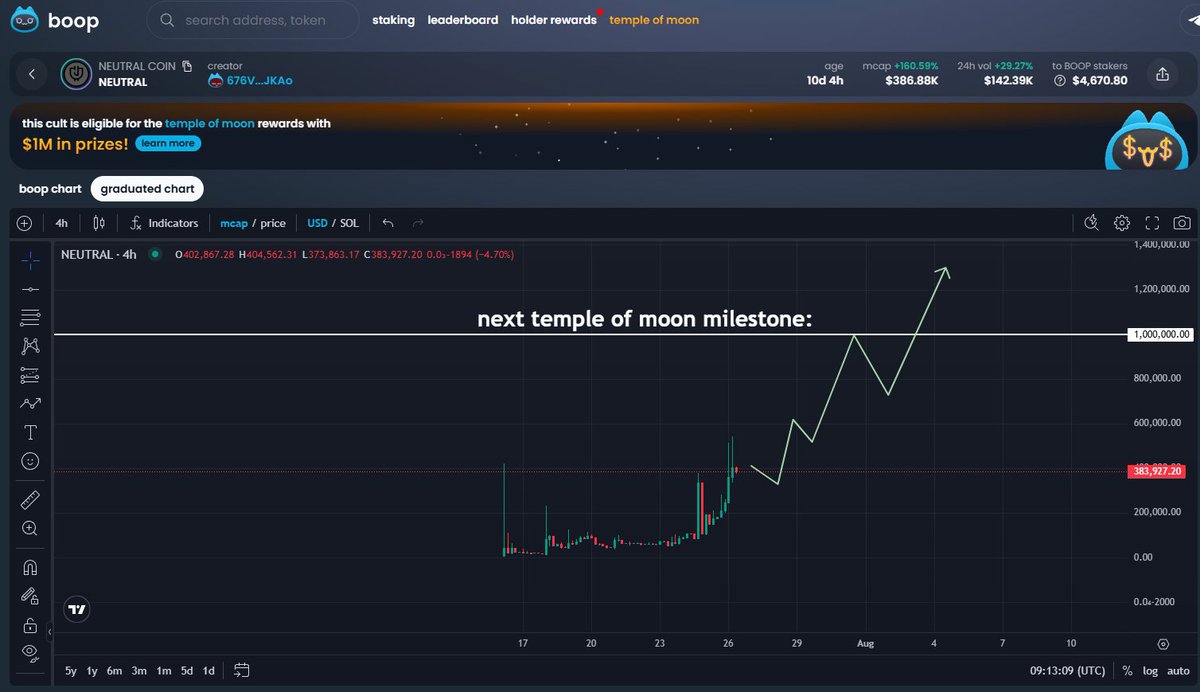Open the candle chart style selector
Screen dimensions: 1200x692
99,223
